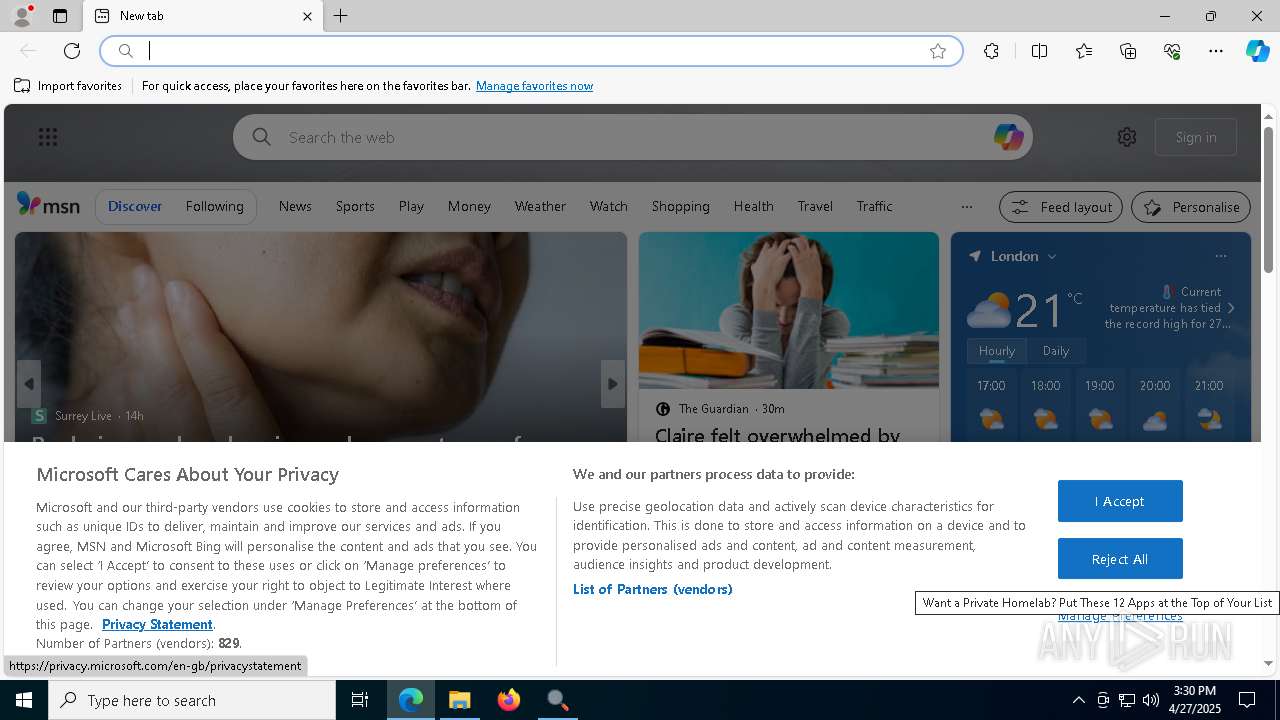Screen dimensions: 1280x720
Task: Click the address bar input field
Action: tap(530, 51)
